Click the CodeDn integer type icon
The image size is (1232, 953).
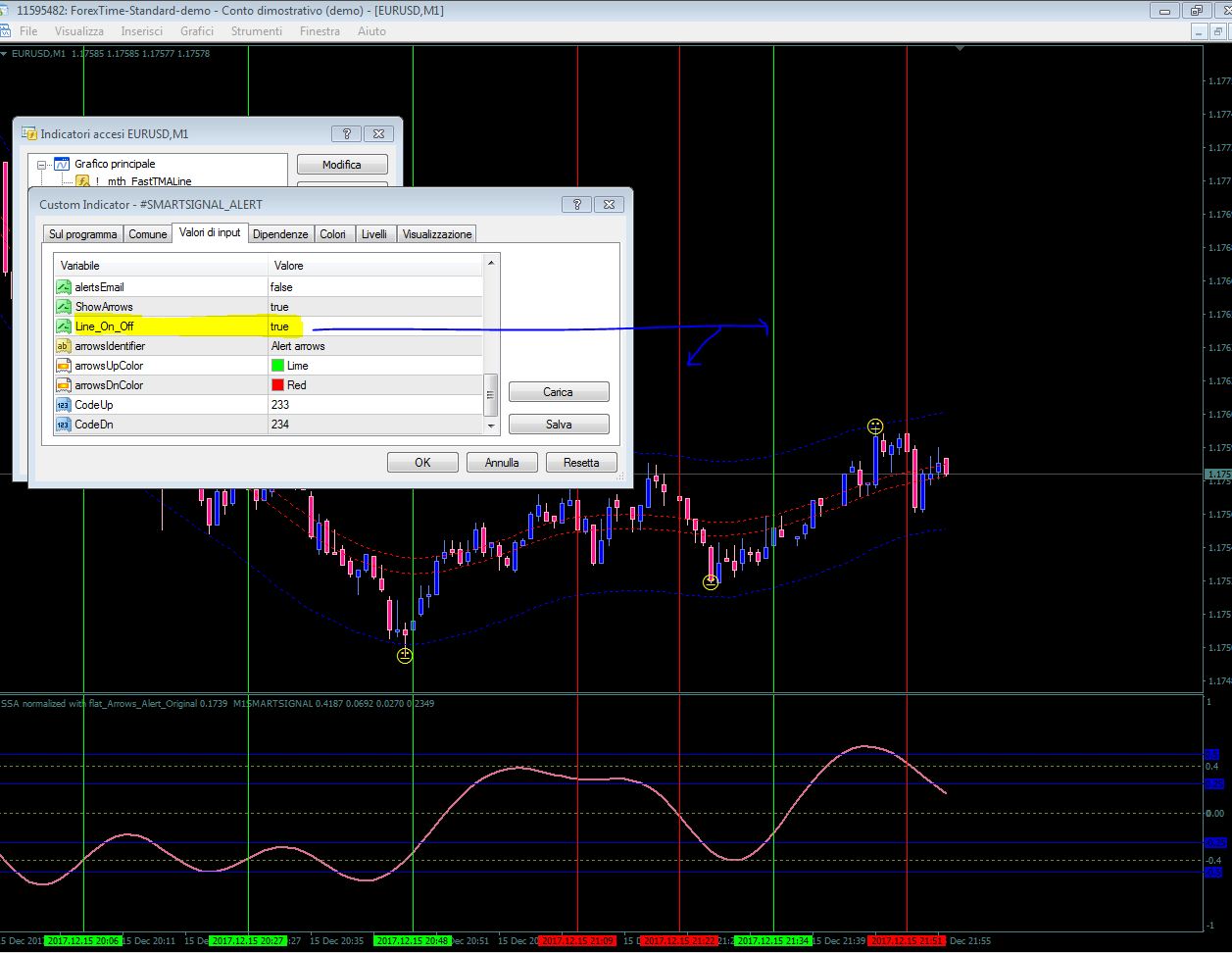(x=64, y=425)
